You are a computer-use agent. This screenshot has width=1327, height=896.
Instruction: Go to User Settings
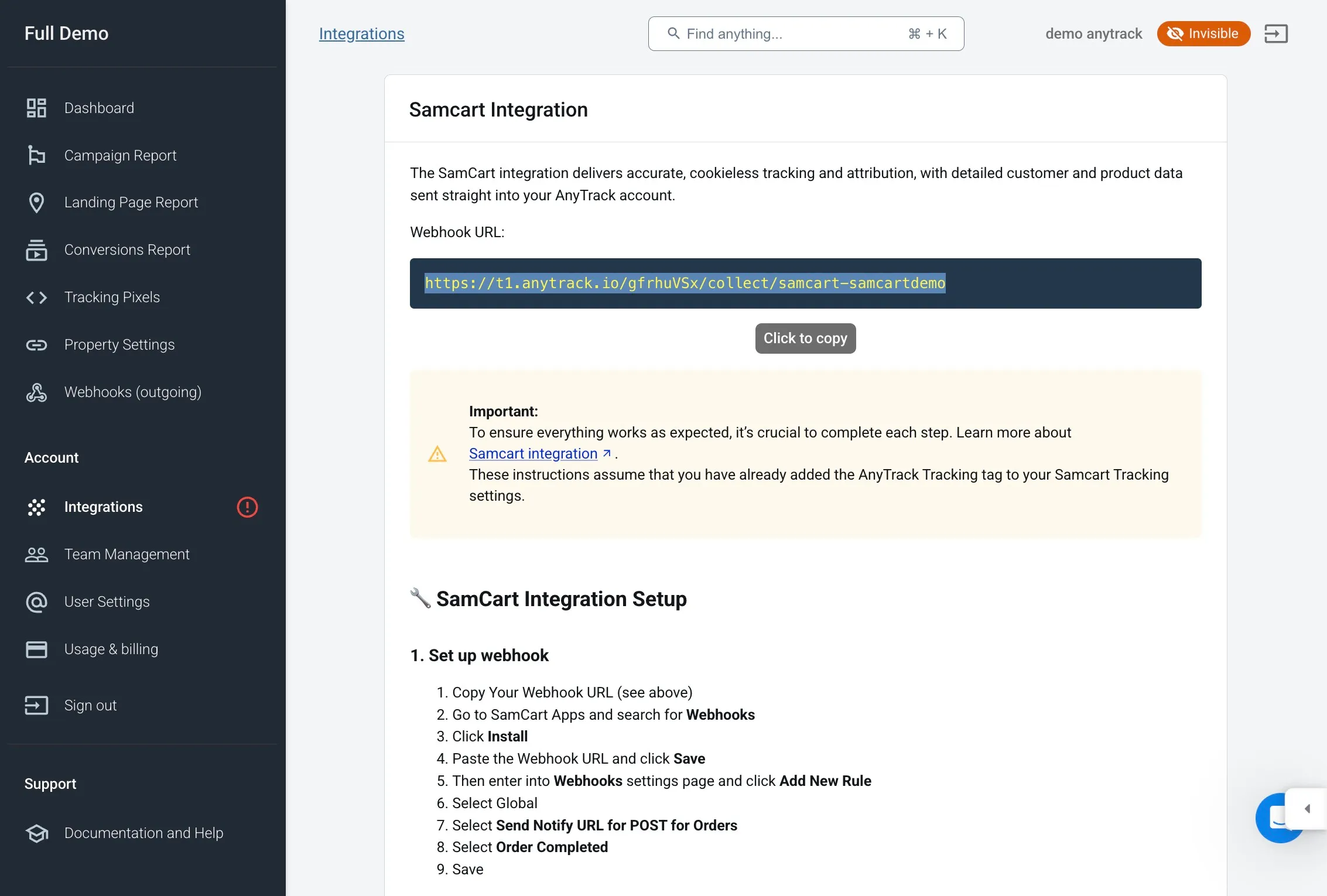107,602
